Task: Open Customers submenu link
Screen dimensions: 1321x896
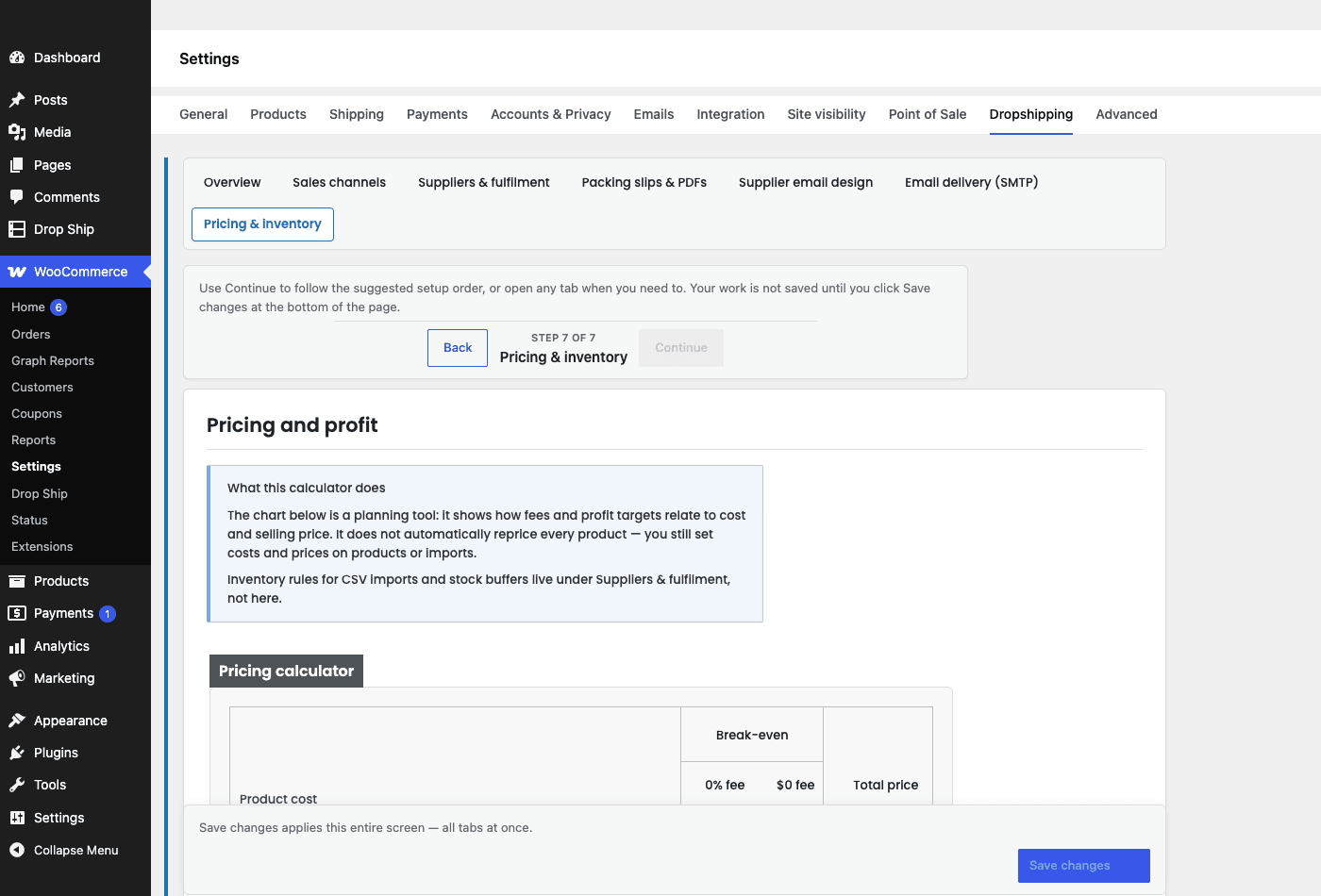Action: [42, 388]
